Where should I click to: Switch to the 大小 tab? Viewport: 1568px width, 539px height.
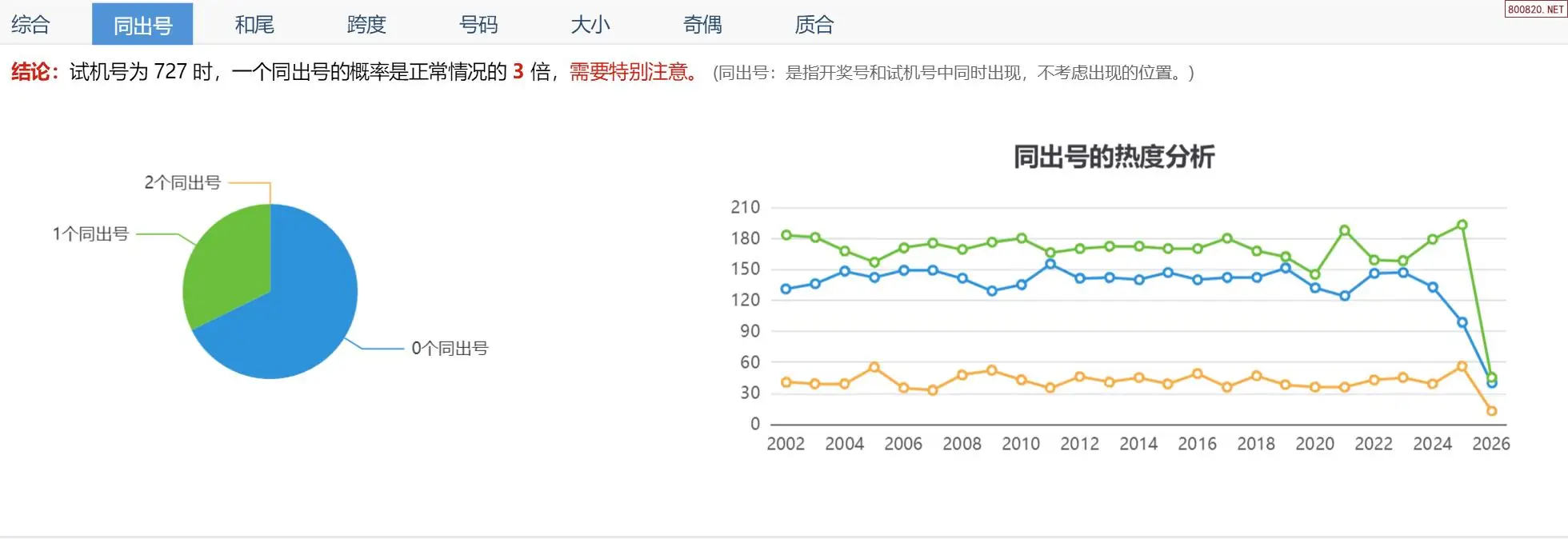click(590, 24)
